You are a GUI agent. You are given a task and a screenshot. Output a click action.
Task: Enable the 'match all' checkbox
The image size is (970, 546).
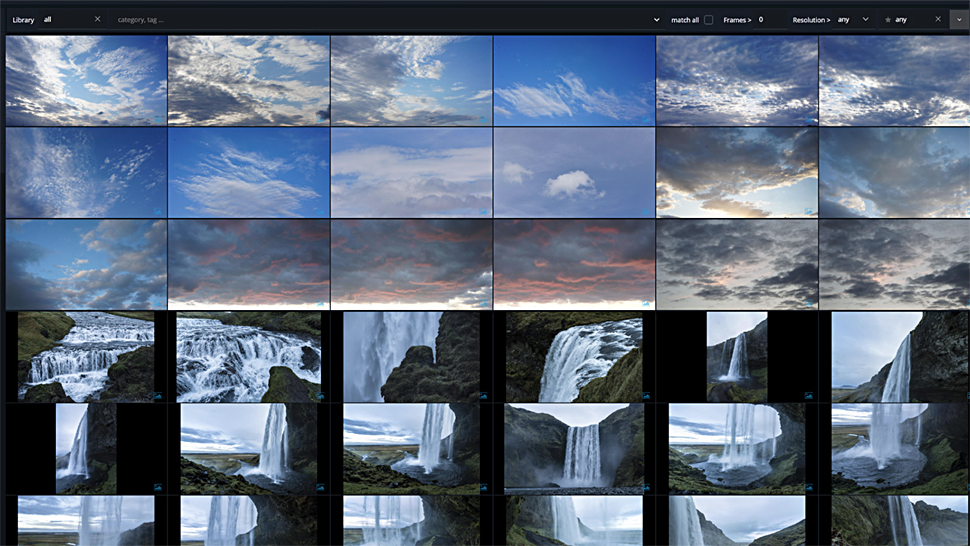point(708,20)
